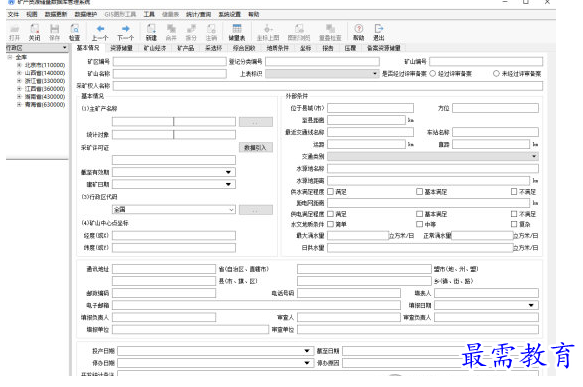Switch to the 矿产品 tab
This screenshot has height=387, width=583.
[186, 48]
